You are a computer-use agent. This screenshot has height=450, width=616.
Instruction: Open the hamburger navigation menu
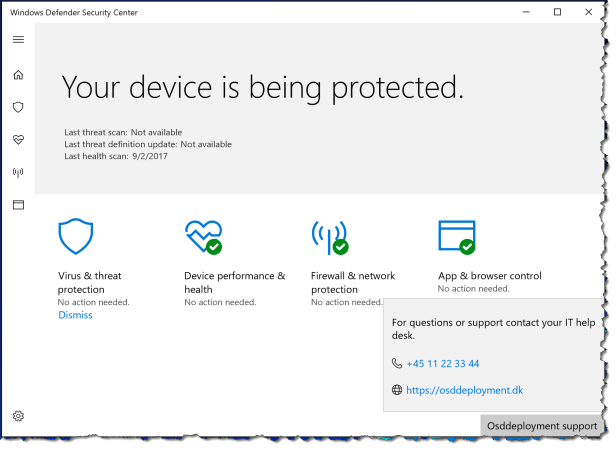(18, 39)
